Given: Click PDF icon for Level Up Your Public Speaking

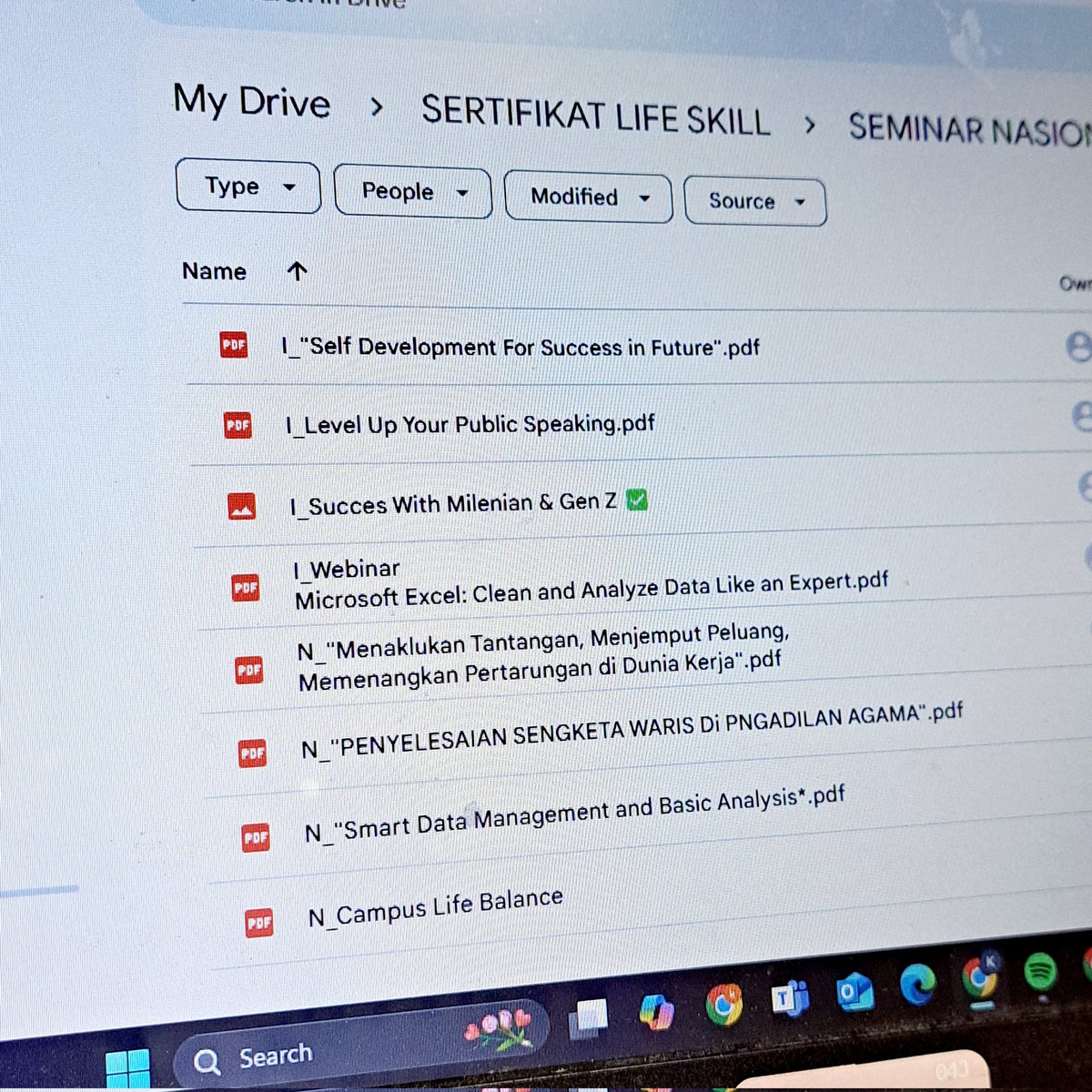Looking at the screenshot, I should coord(238,425).
